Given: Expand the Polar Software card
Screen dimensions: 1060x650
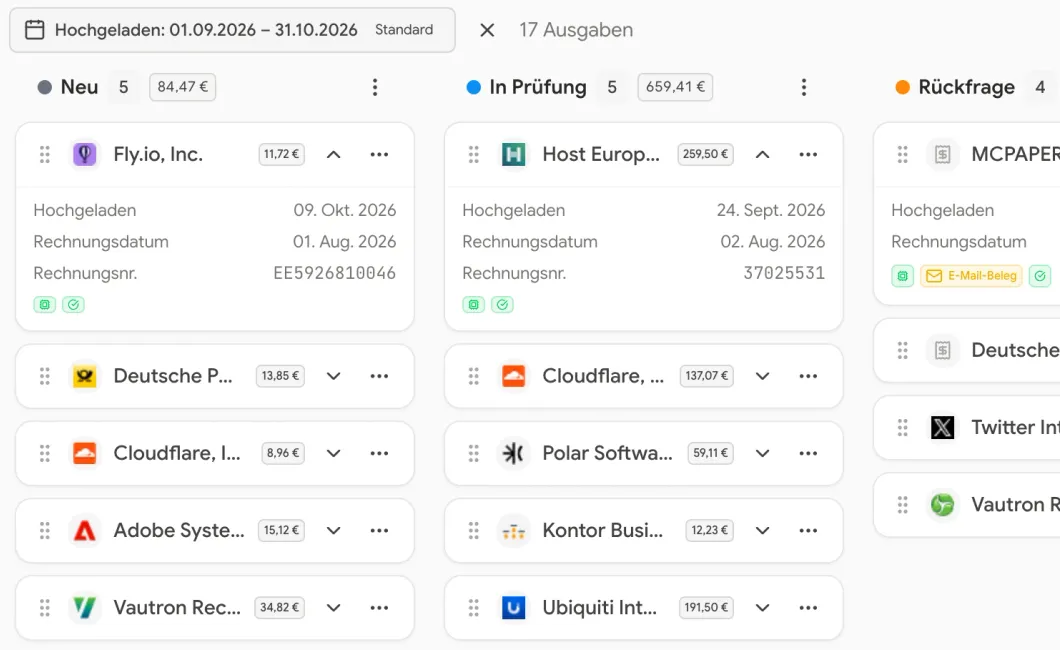Looking at the screenshot, I should (x=763, y=453).
